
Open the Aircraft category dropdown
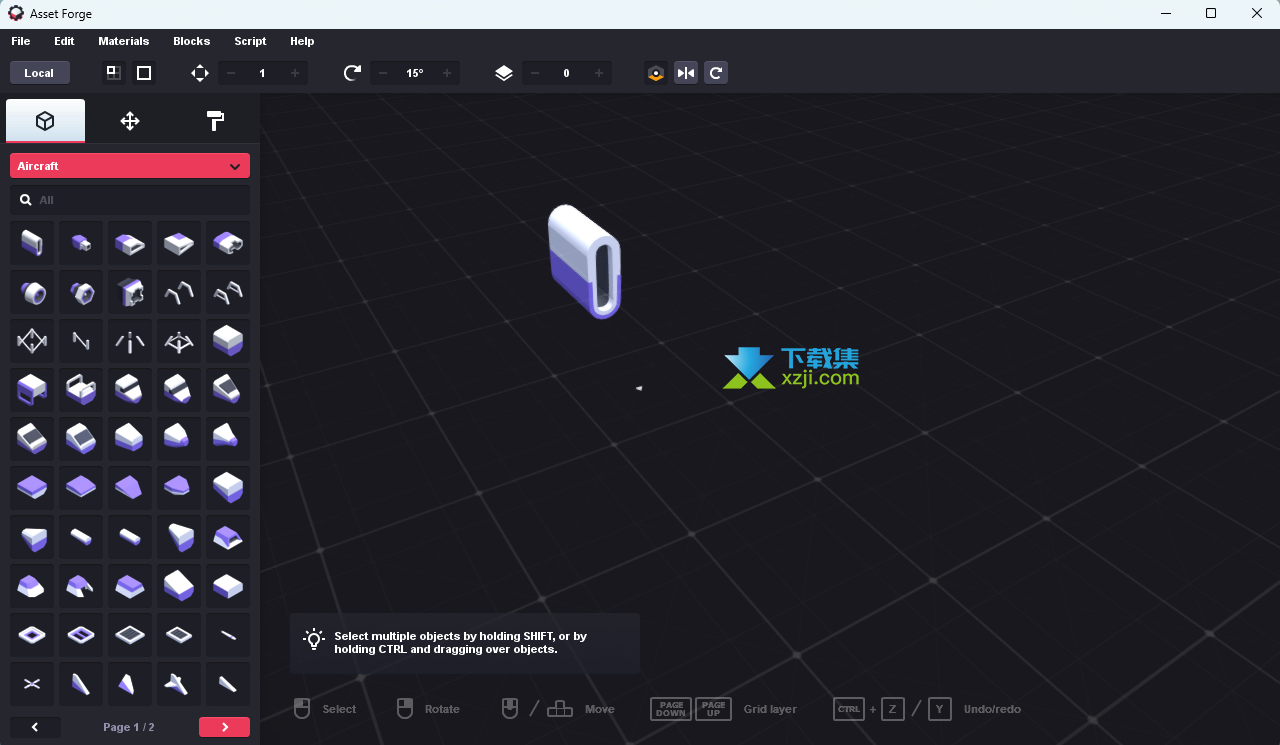tap(130, 166)
